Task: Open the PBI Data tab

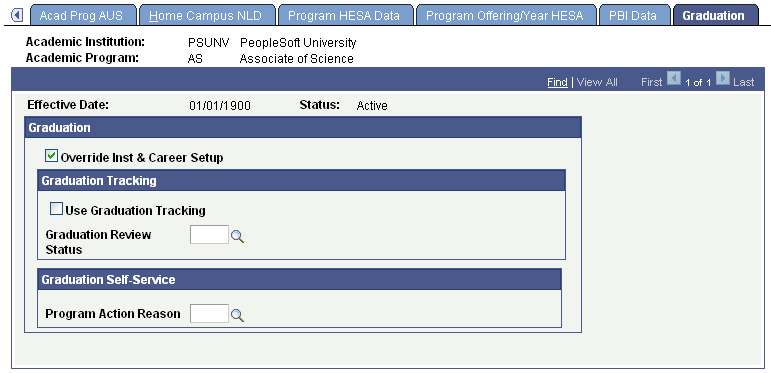Action: 633,15
